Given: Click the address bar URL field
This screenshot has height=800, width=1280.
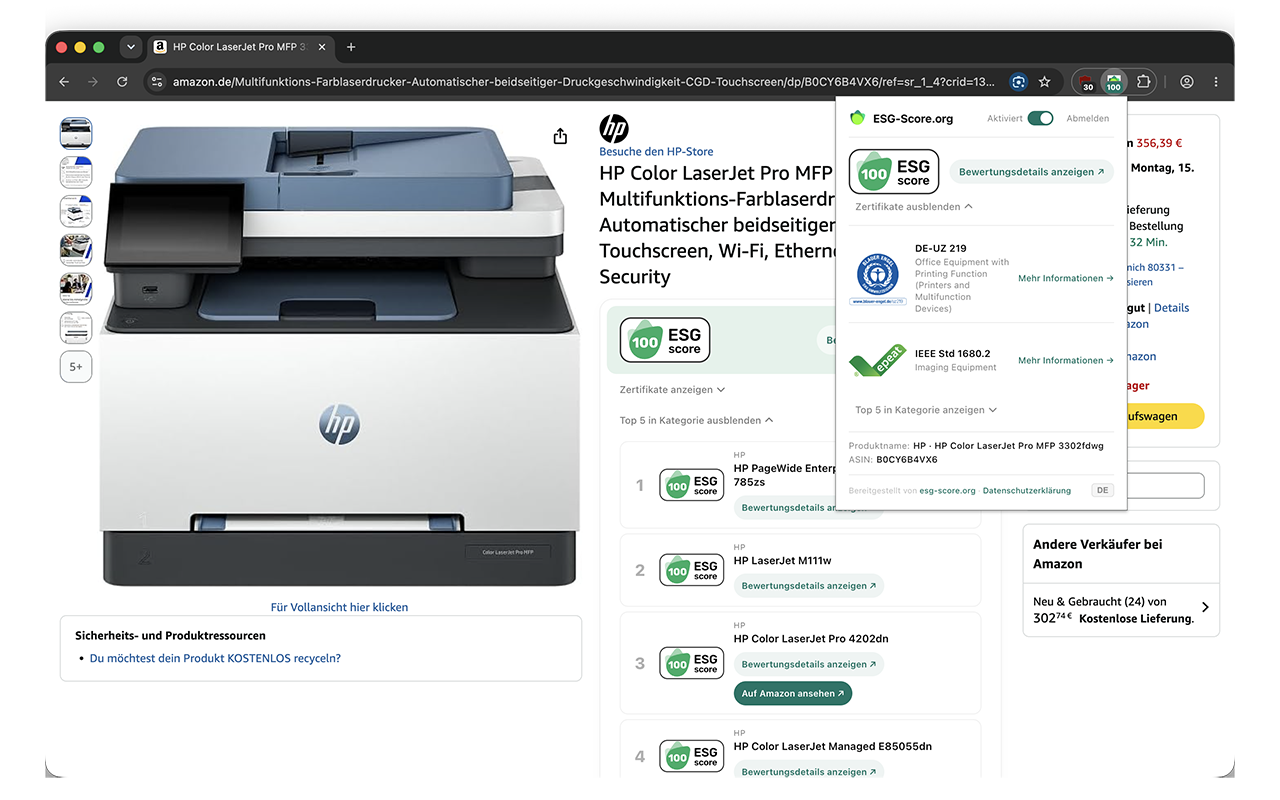Looking at the screenshot, I should click(584, 82).
